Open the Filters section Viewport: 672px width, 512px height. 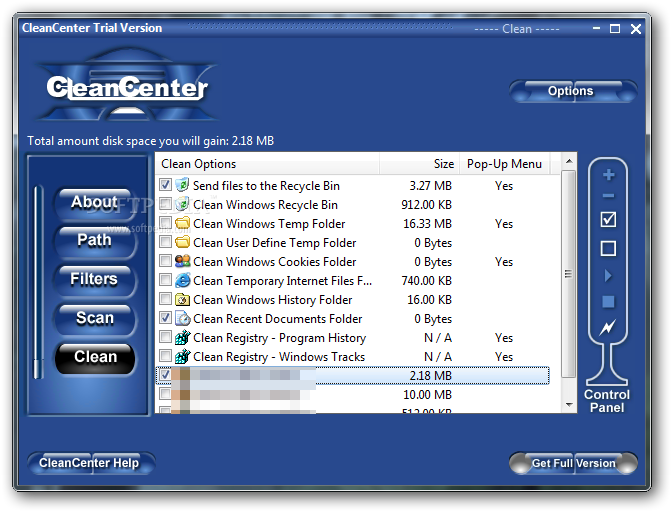point(94,279)
